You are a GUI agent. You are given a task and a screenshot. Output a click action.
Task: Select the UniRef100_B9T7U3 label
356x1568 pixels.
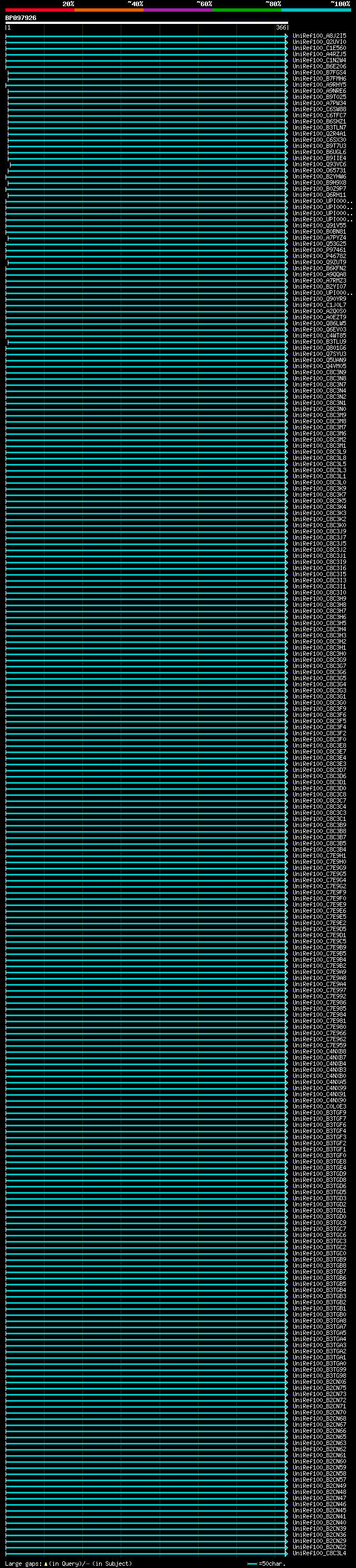(319, 146)
